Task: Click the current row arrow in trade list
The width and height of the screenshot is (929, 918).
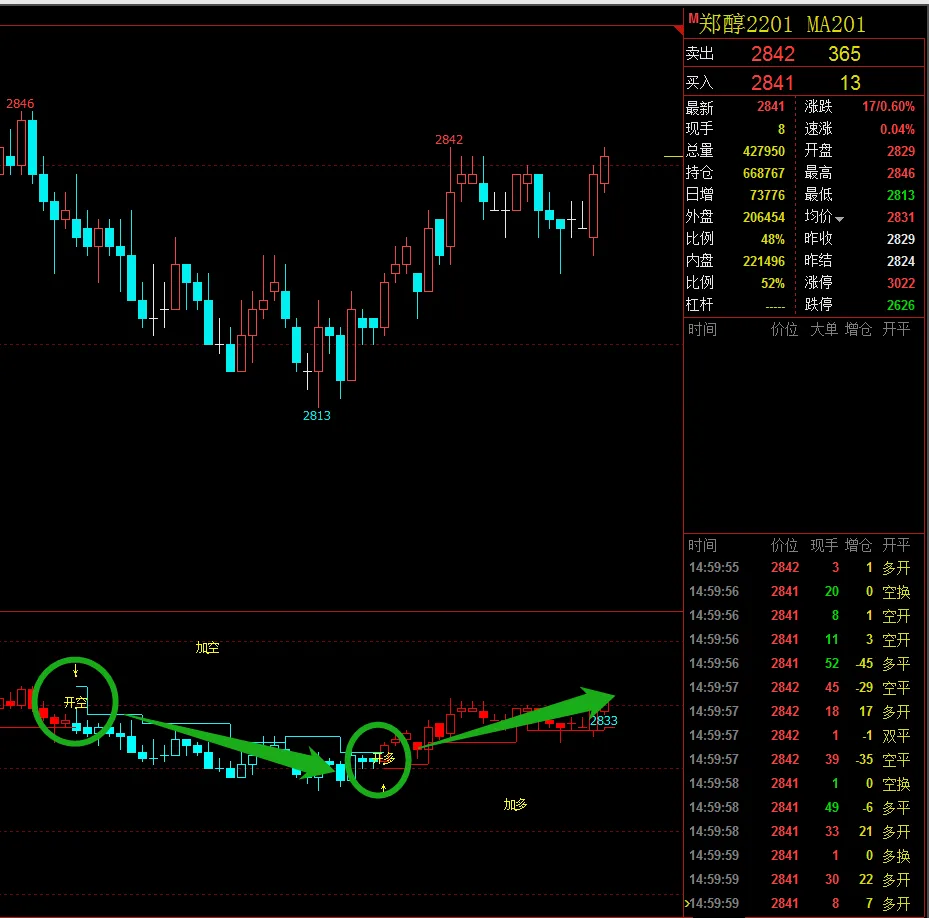Action: (687, 904)
